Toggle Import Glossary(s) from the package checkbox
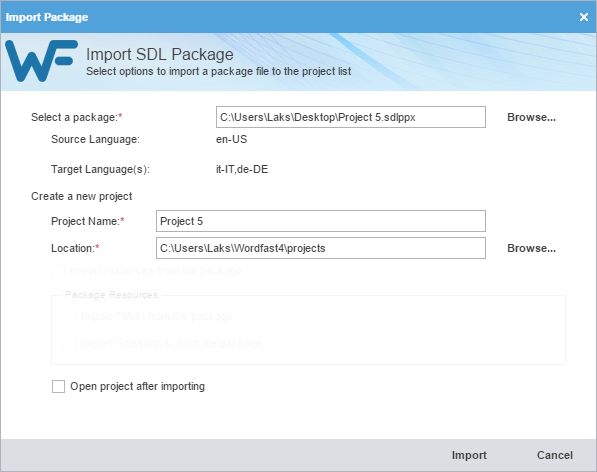 pos(69,343)
